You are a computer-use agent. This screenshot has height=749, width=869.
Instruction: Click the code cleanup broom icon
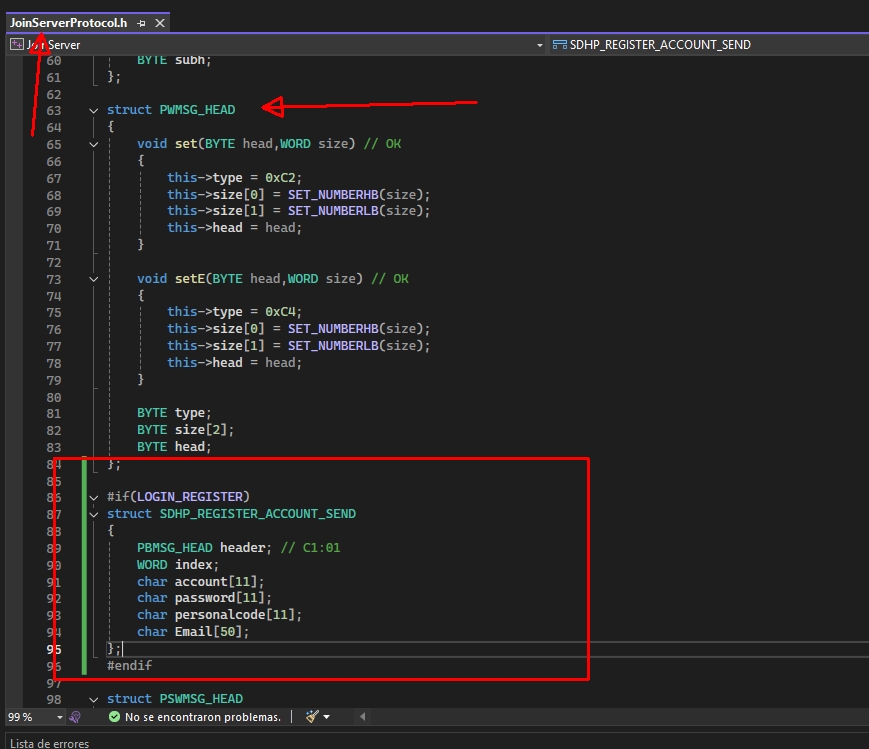coord(312,717)
